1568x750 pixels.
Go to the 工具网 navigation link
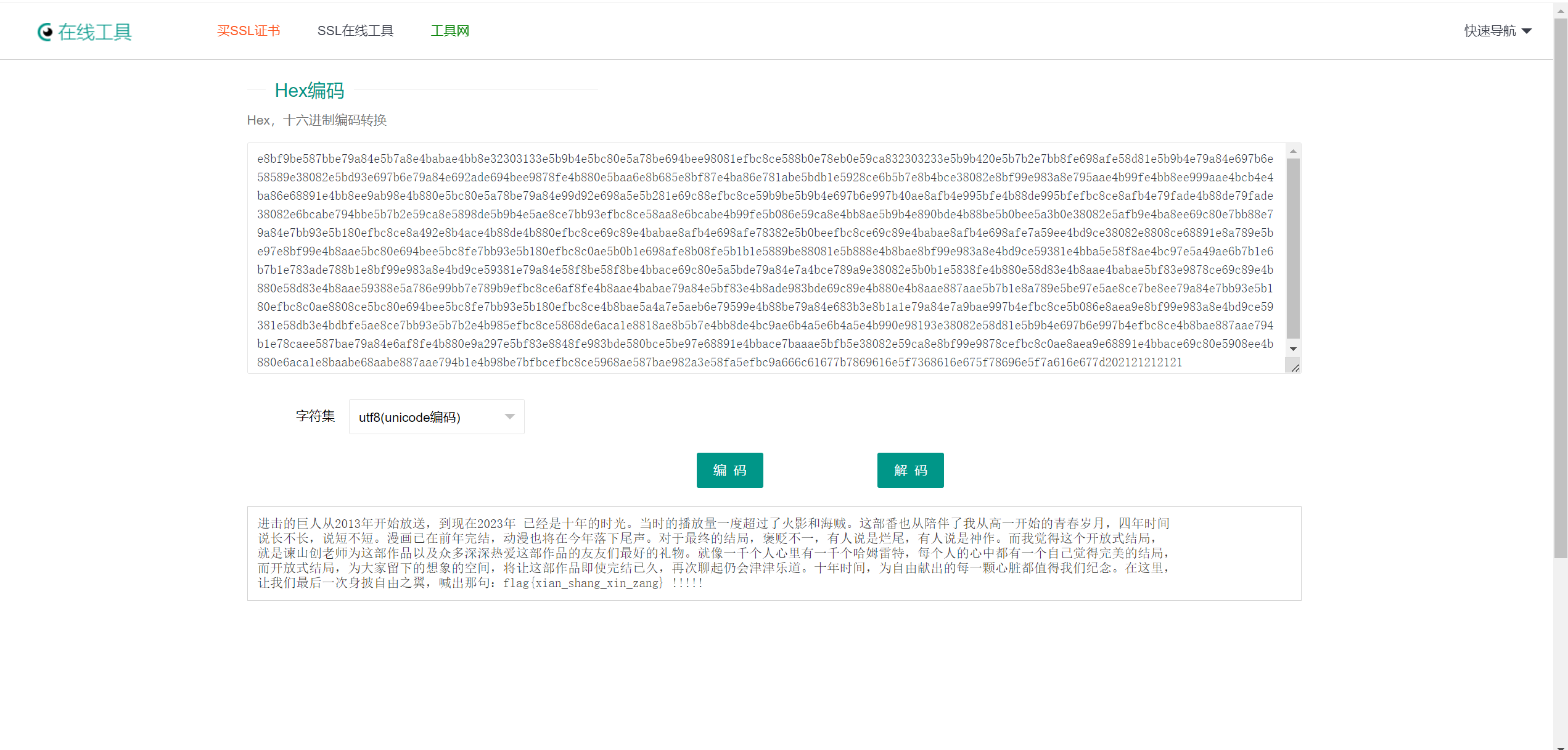pos(449,31)
